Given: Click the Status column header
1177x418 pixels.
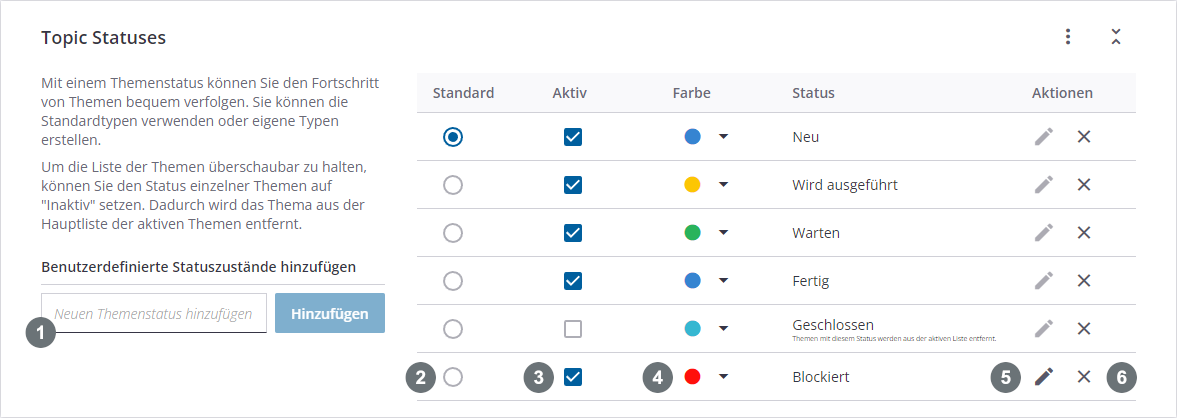Looking at the screenshot, I should tap(813, 93).
